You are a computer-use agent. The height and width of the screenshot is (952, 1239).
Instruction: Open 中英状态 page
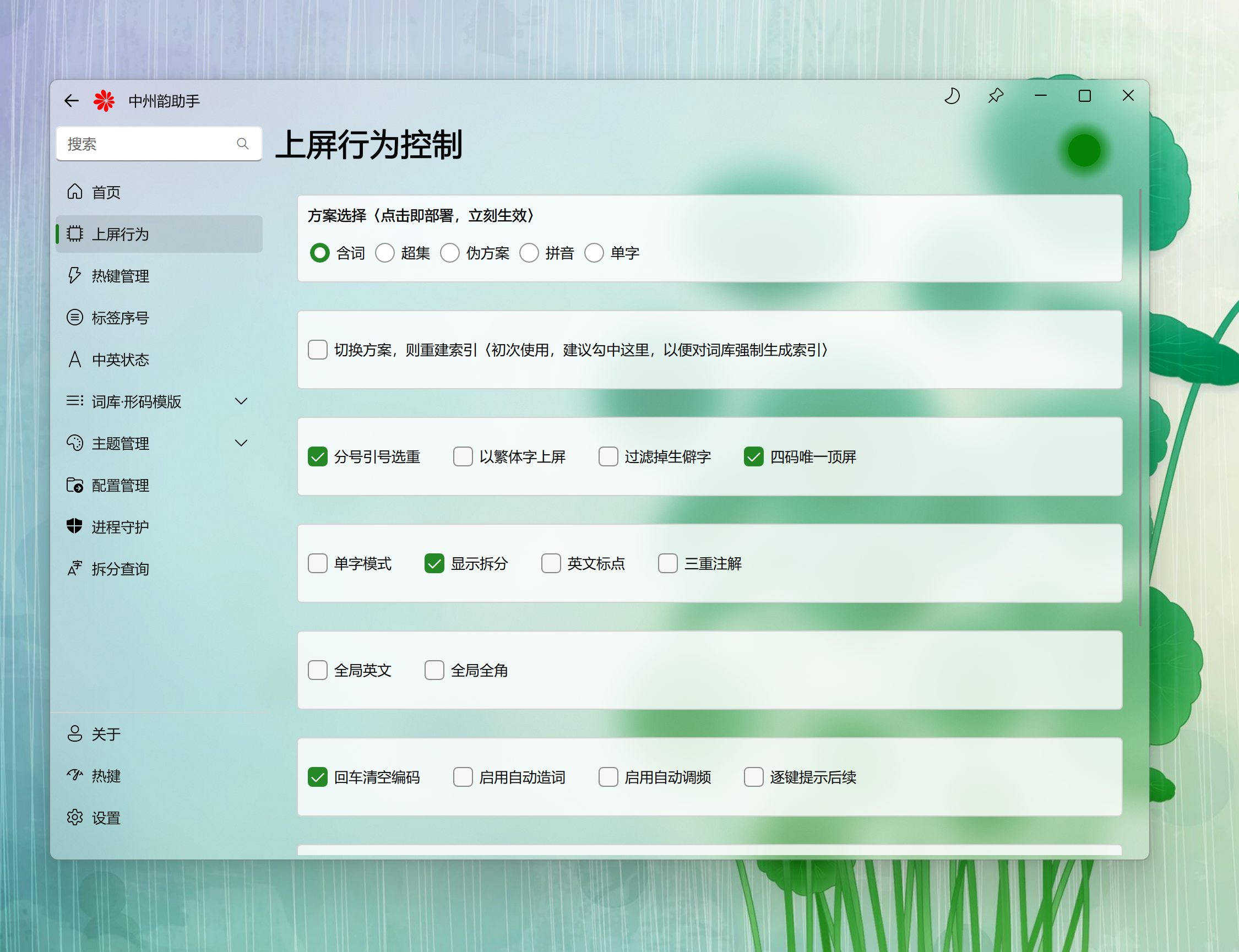120,360
